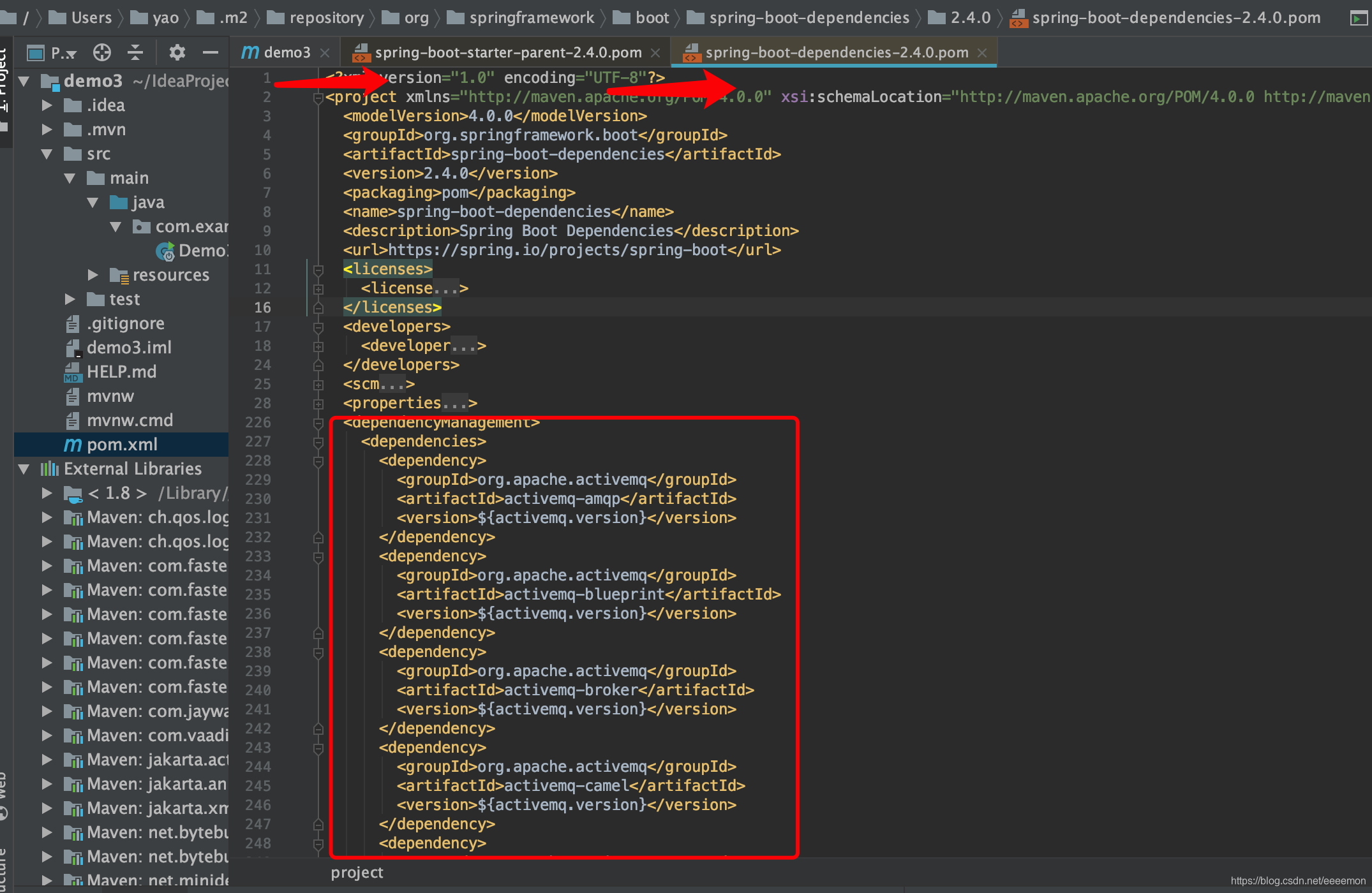1372x893 pixels.
Task: Collapse the src folder
Action: [x=47, y=154]
